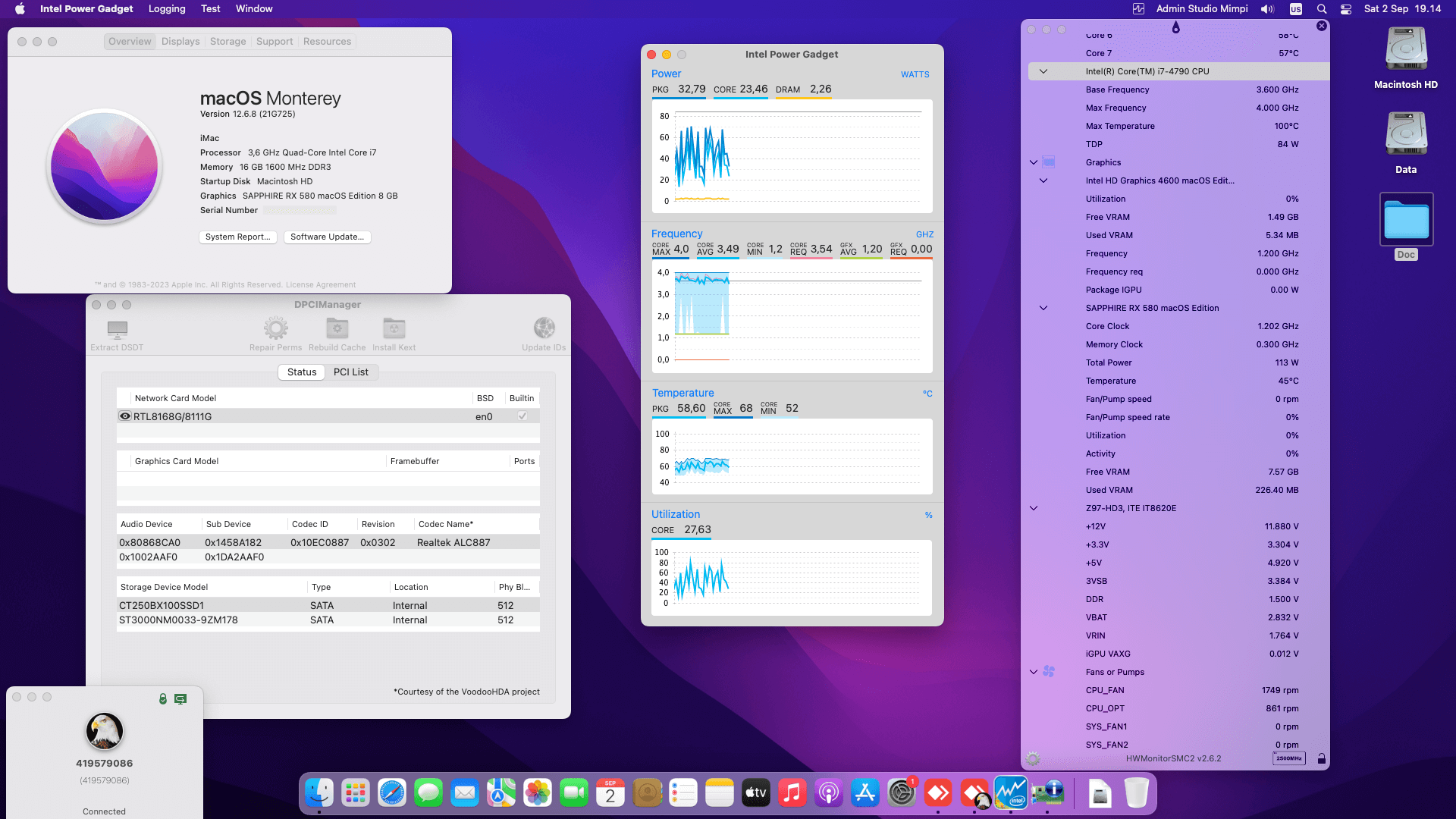Open Finder from the Dock
This screenshot has width=1456, height=819.
pyautogui.click(x=319, y=793)
